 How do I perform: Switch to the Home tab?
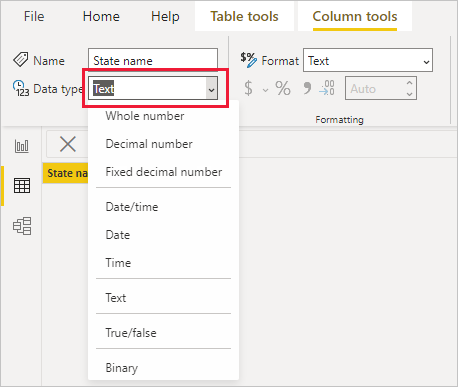101,16
